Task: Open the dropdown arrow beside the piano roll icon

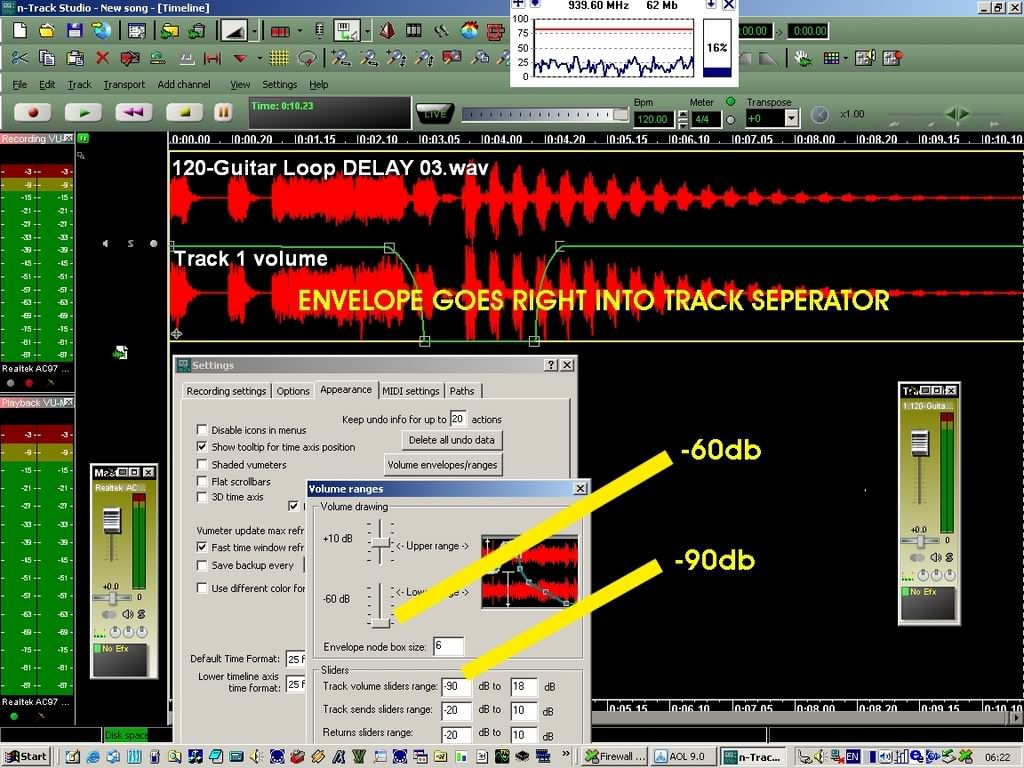Action: 368,31
